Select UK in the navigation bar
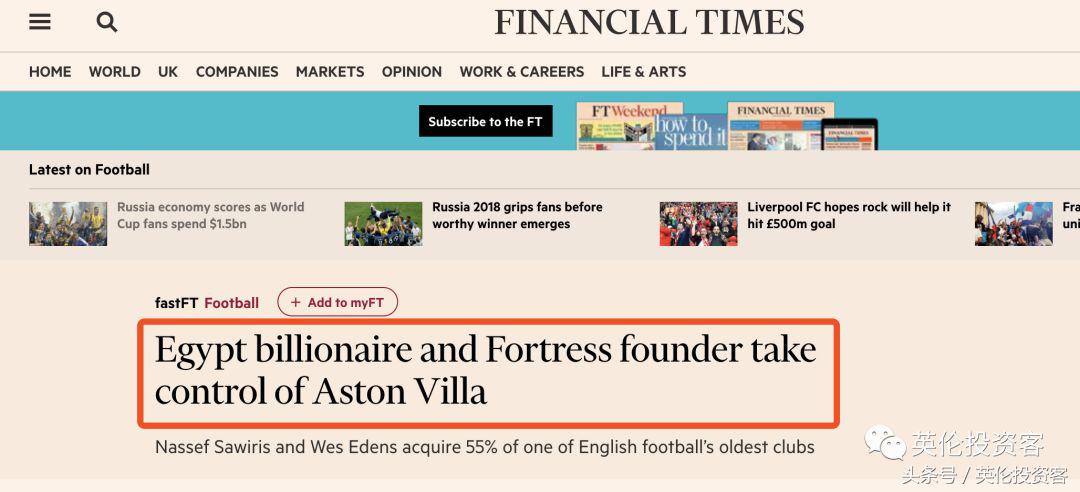The image size is (1080, 492). (x=168, y=72)
